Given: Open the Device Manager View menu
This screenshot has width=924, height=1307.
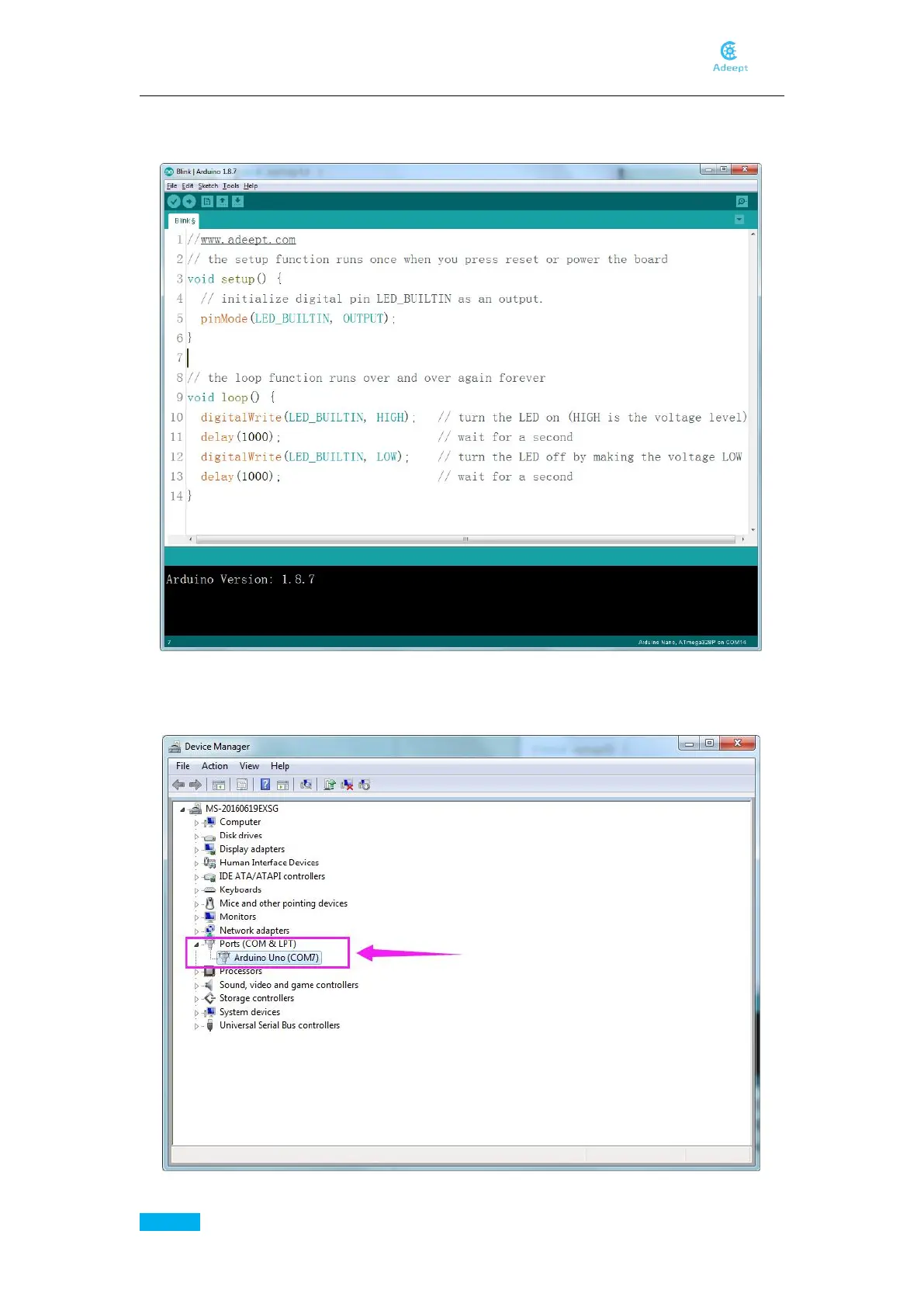Looking at the screenshot, I should pyautogui.click(x=249, y=766).
